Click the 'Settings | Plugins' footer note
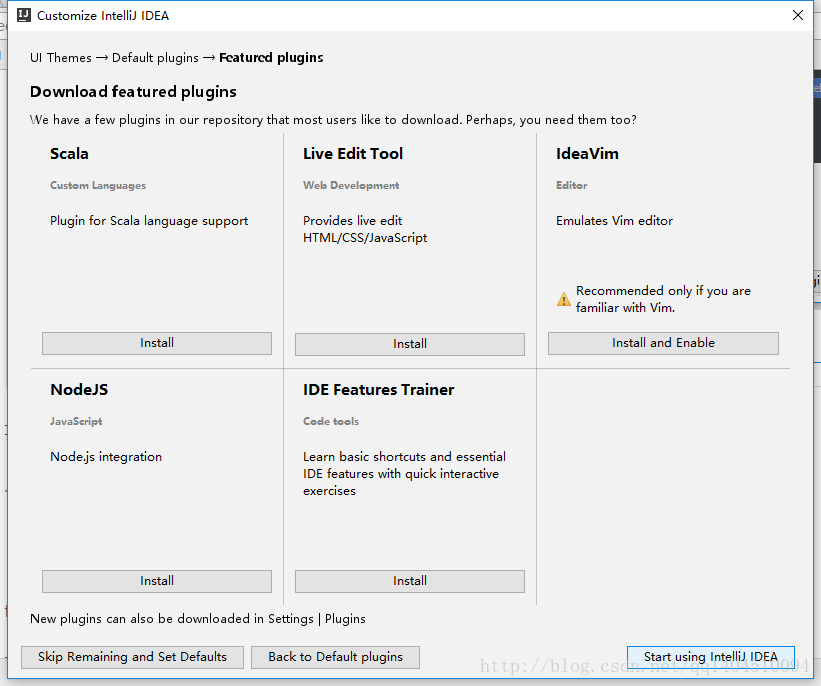Screen dimensions: 821x686 point(197,619)
